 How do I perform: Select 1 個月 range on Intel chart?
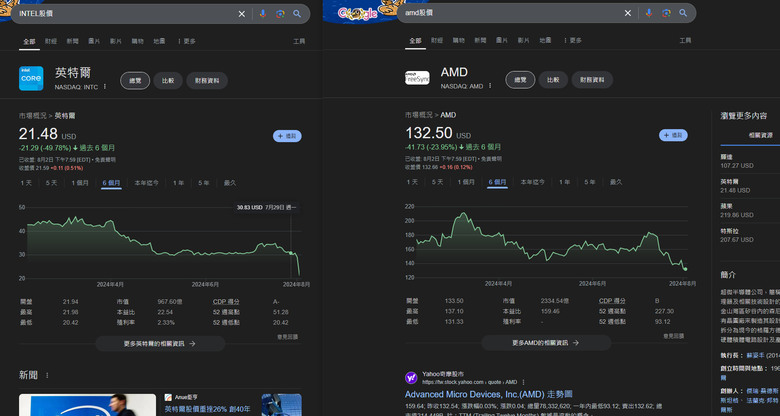[x=80, y=183]
